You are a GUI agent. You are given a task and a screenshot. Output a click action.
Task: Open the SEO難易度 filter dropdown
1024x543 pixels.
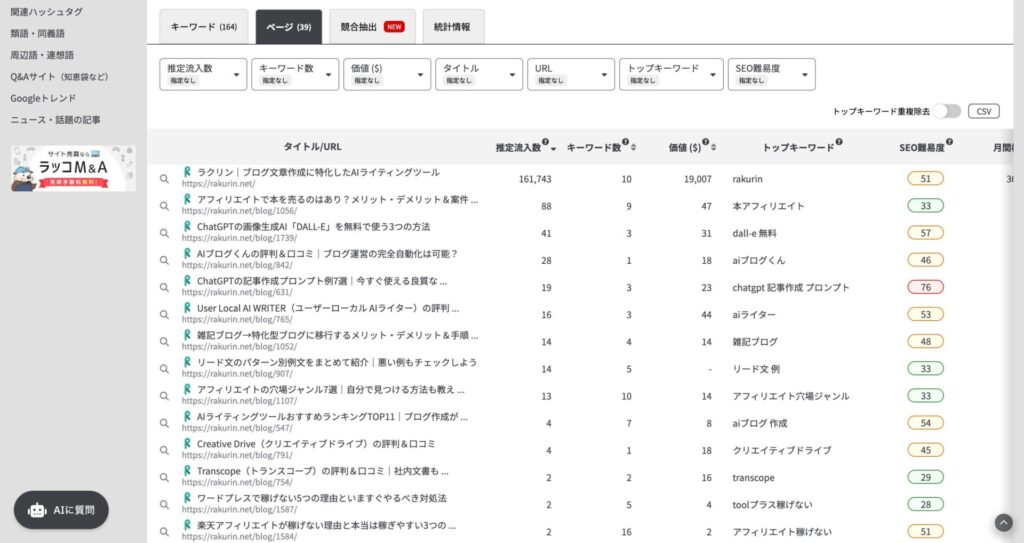point(772,74)
